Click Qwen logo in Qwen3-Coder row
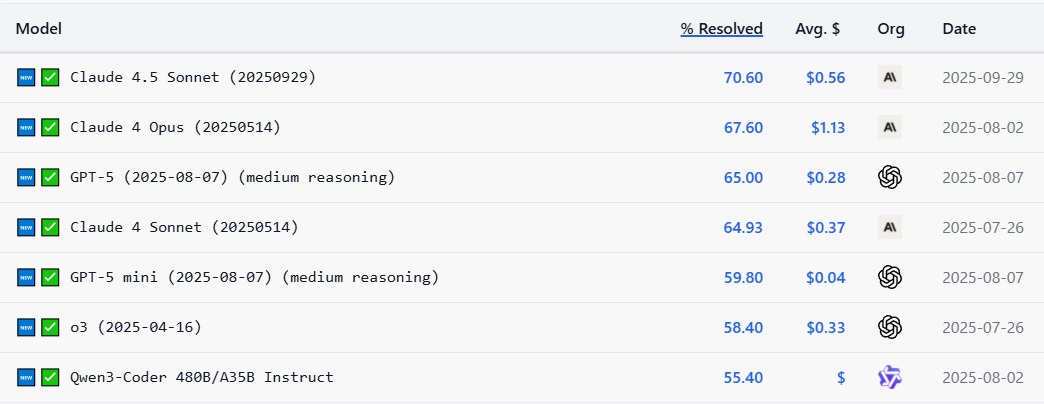 890,377
